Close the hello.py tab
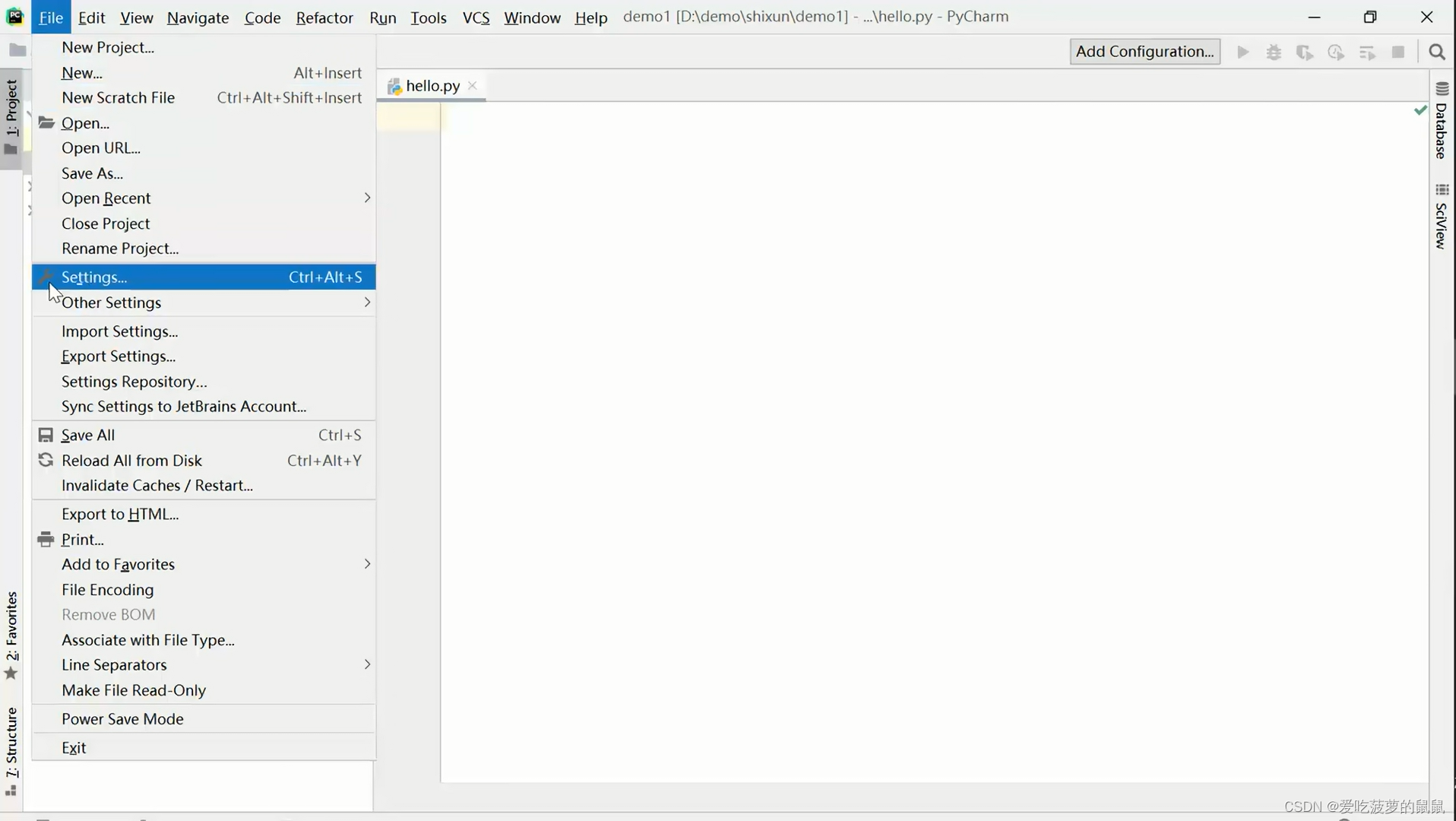Viewport: 1456px width, 821px height. pos(473,85)
